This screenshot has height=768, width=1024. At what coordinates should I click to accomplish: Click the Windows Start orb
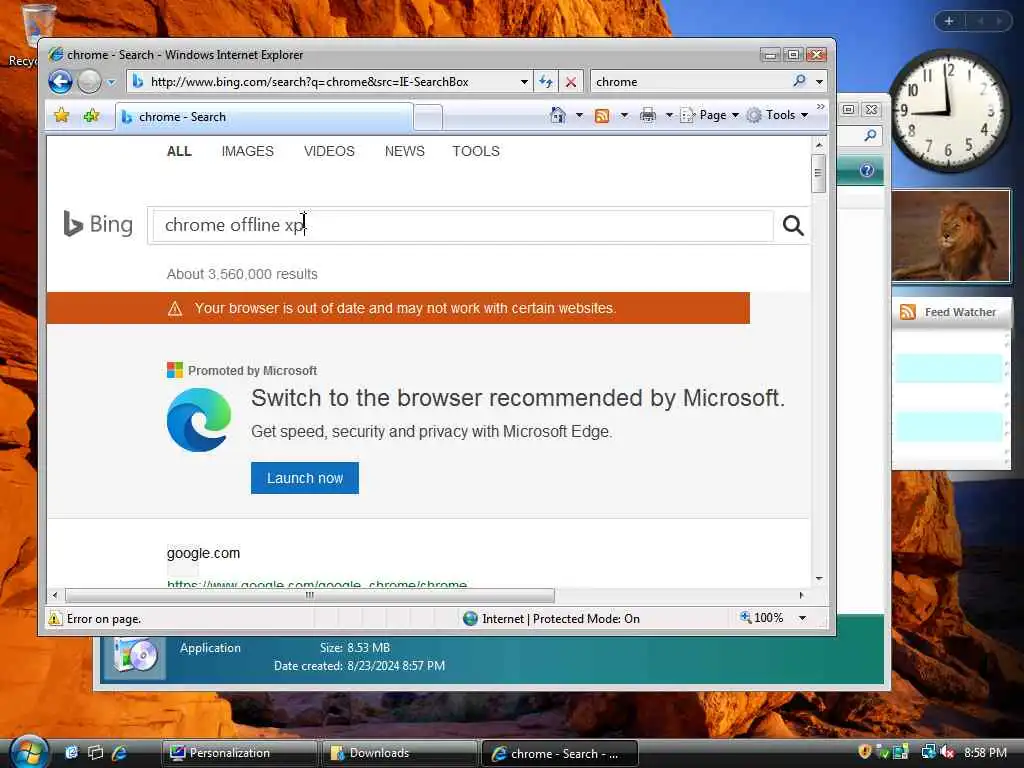pyautogui.click(x=28, y=752)
